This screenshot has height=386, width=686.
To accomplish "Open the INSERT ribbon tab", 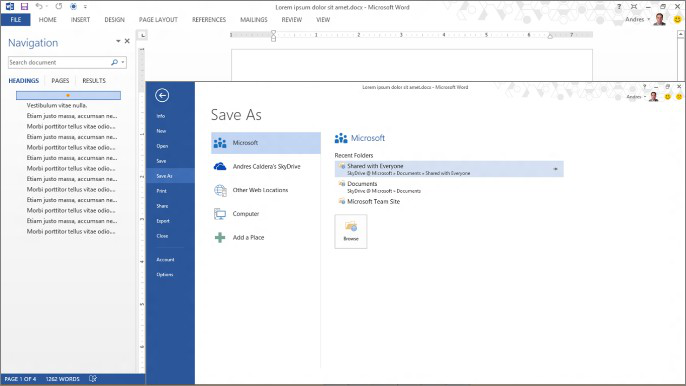I will pos(80,20).
